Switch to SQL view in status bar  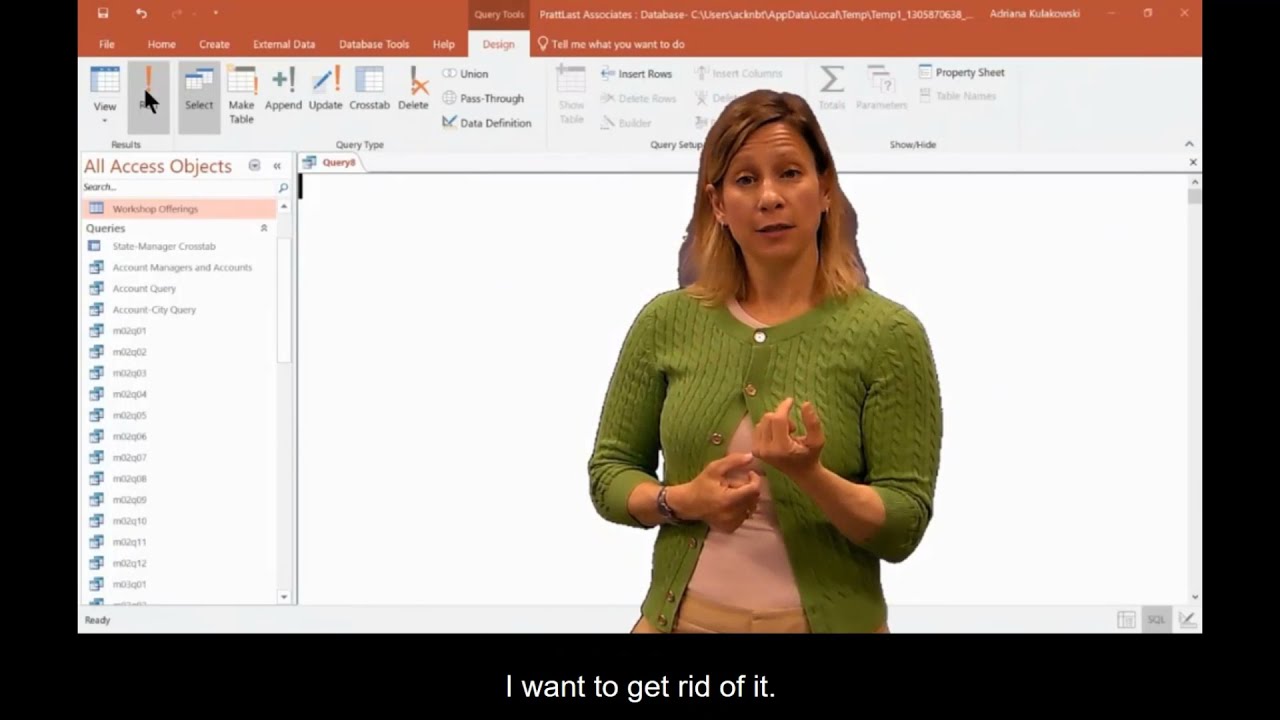[1156, 620]
